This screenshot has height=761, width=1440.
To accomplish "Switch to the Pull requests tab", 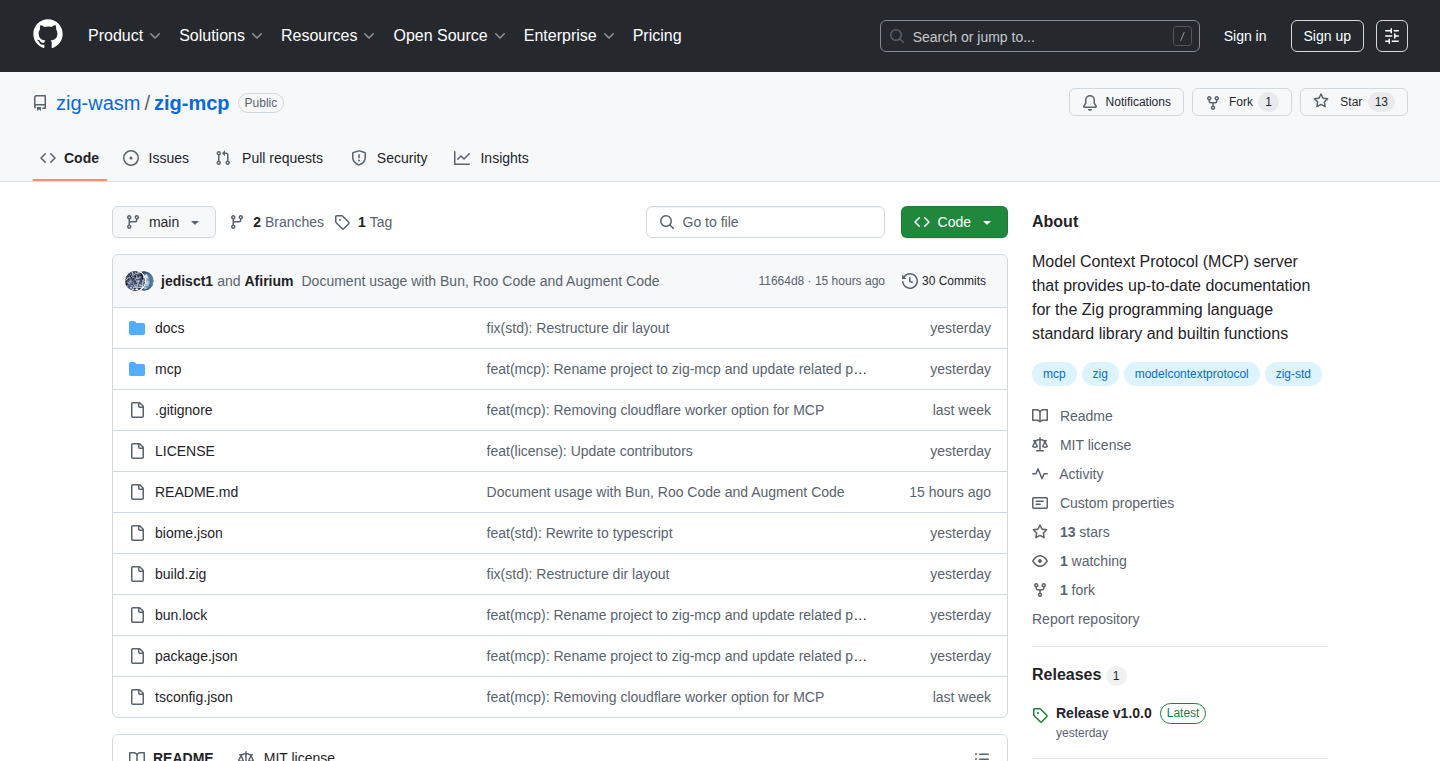I will coord(270,158).
